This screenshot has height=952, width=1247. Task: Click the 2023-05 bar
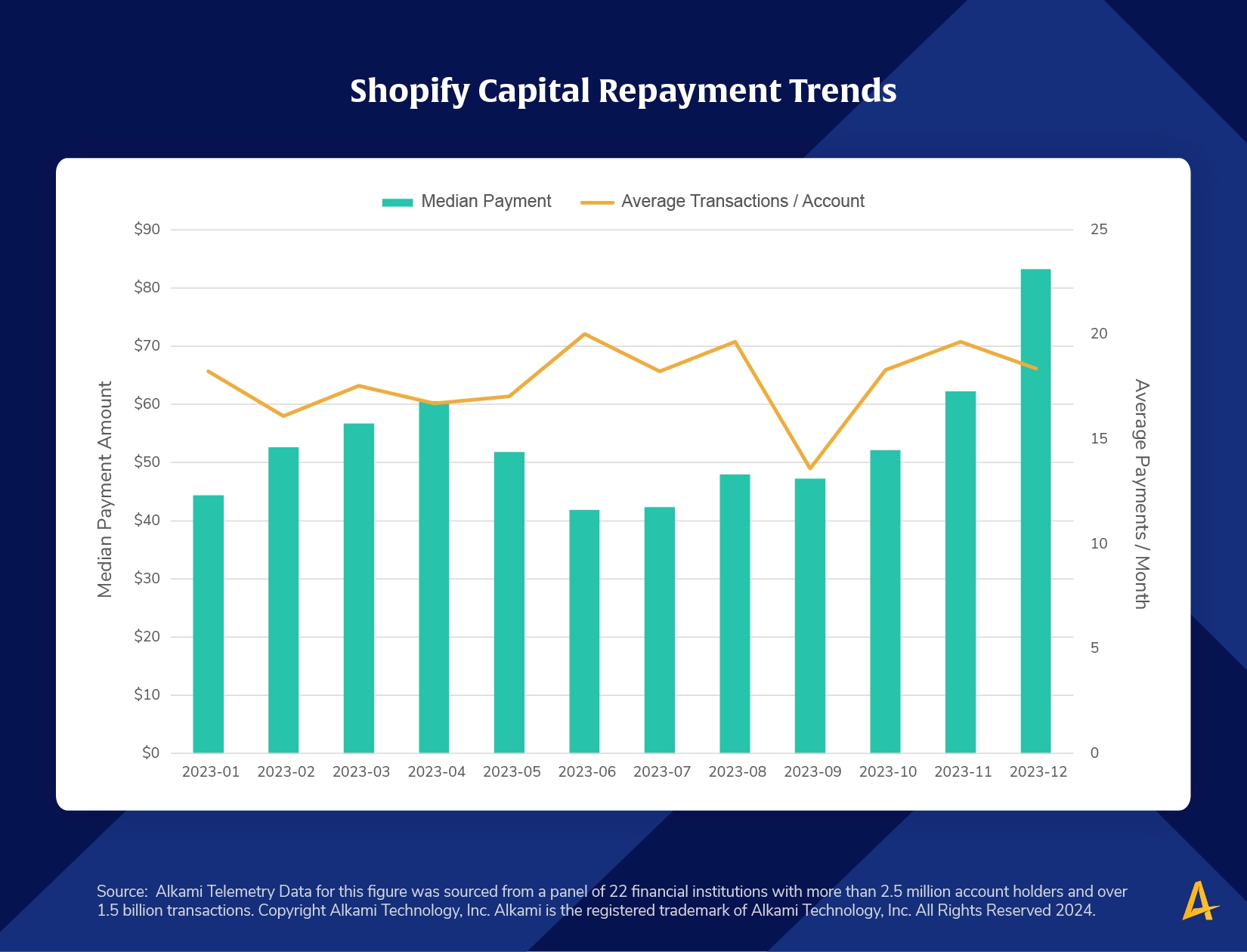[509, 602]
